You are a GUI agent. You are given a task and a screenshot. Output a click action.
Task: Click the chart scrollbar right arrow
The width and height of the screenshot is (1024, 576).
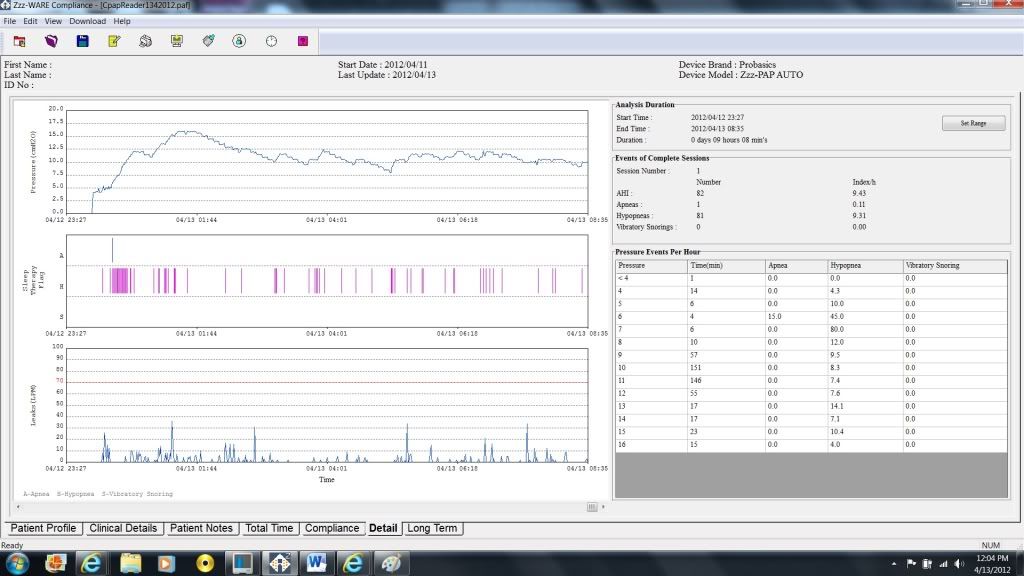pyautogui.click(x=603, y=507)
